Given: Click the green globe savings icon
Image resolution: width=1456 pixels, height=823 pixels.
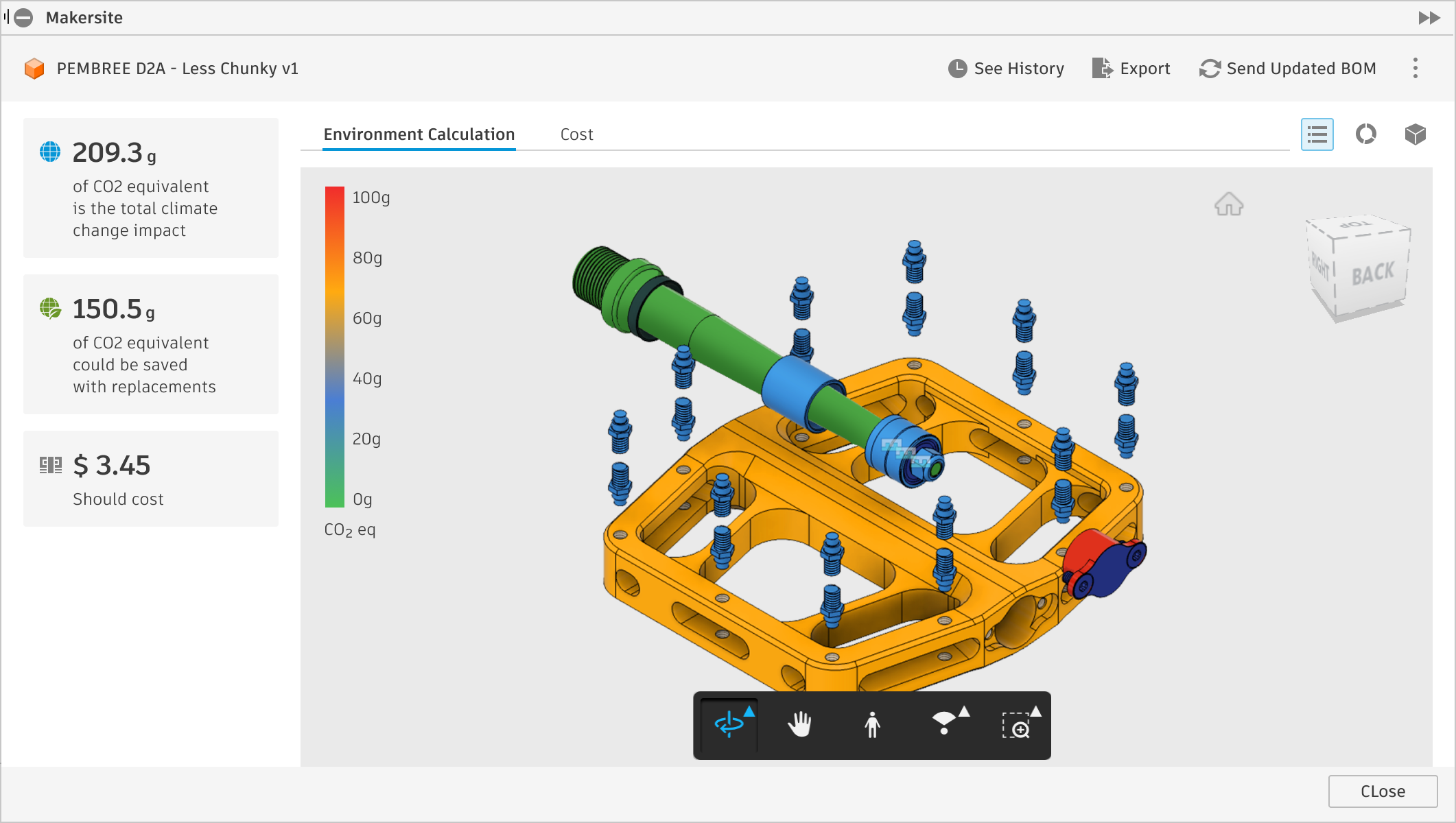Looking at the screenshot, I should point(50,309).
